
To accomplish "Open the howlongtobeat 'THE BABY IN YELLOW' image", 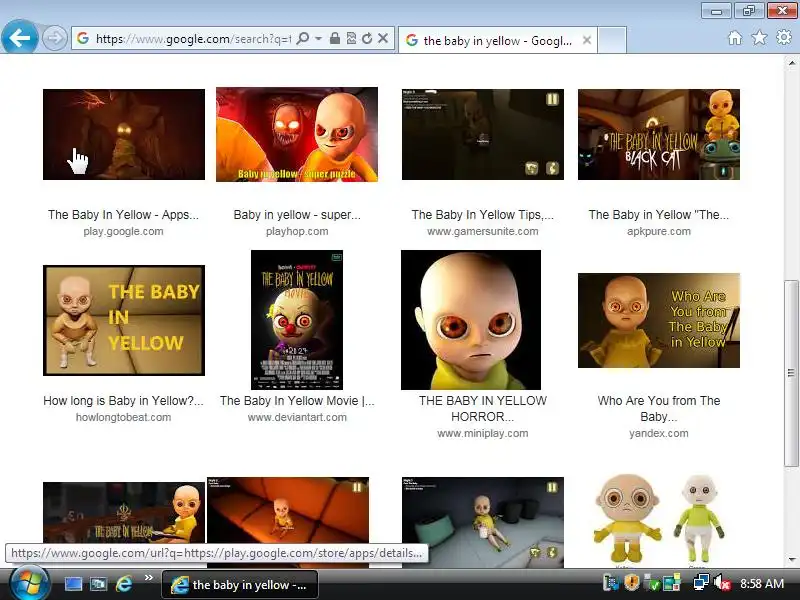I will (124, 320).
